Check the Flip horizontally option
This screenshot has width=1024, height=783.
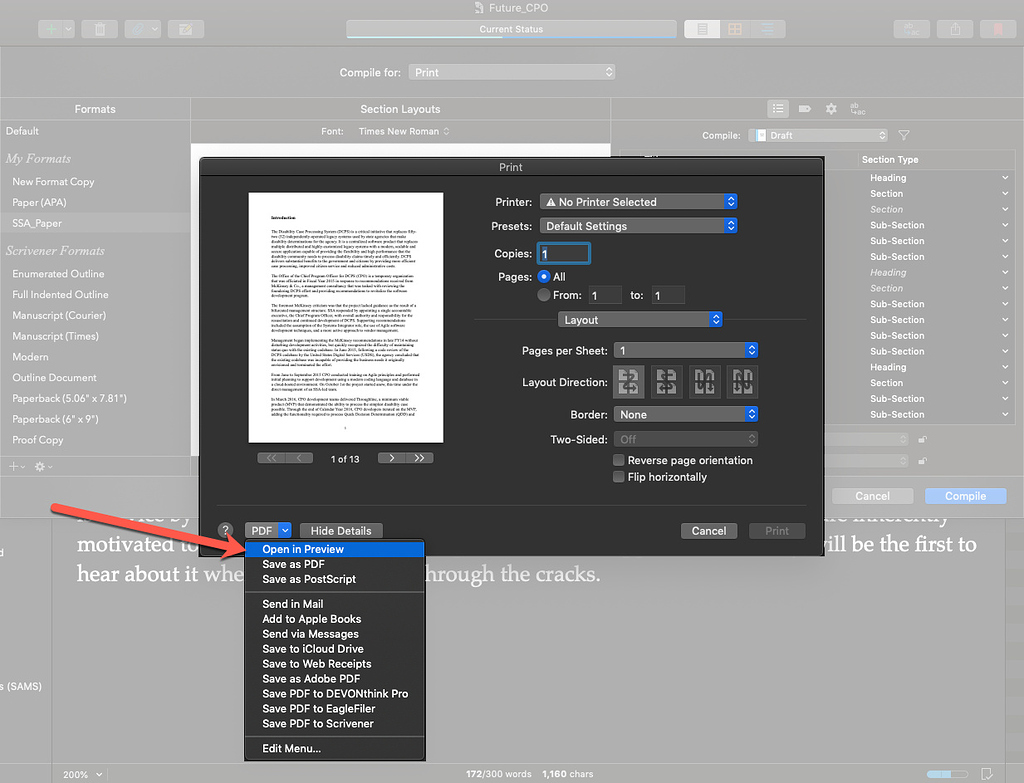click(618, 477)
